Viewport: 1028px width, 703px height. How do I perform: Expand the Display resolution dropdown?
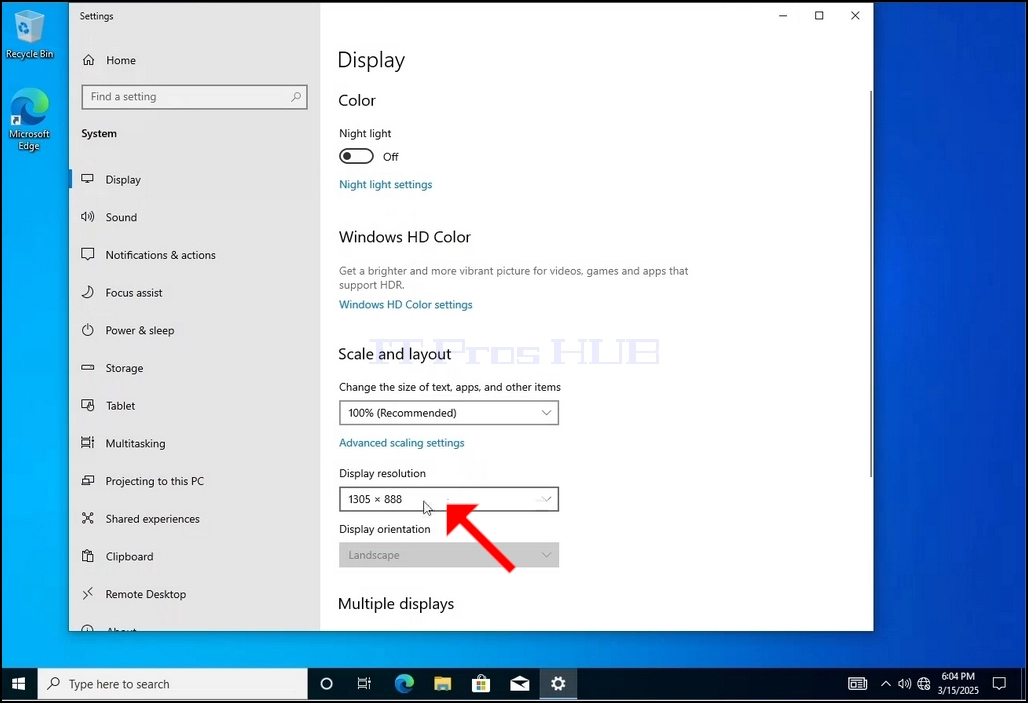coord(448,499)
